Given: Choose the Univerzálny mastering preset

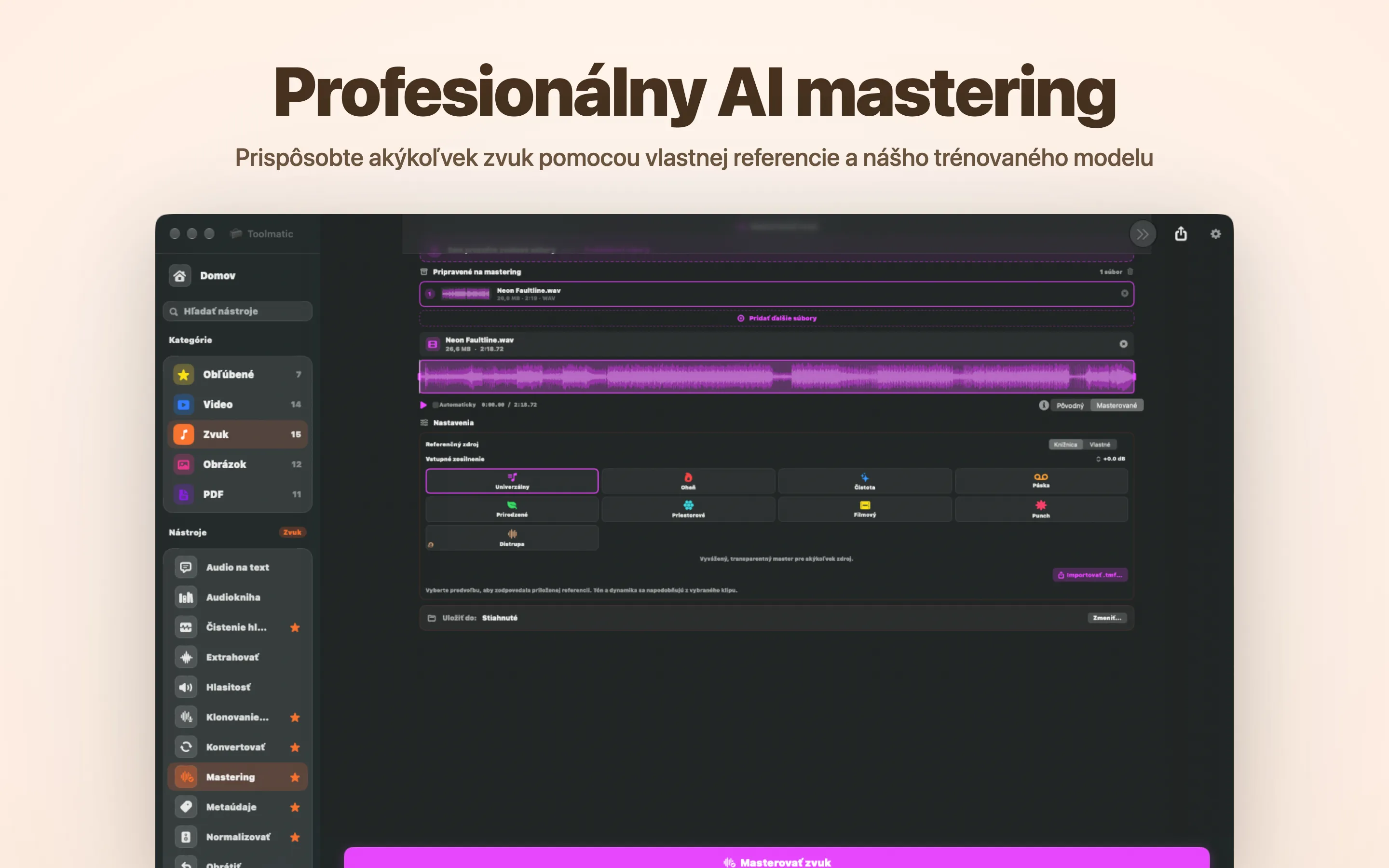Looking at the screenshot, I should pyautogui.click(x=512, y=481).
